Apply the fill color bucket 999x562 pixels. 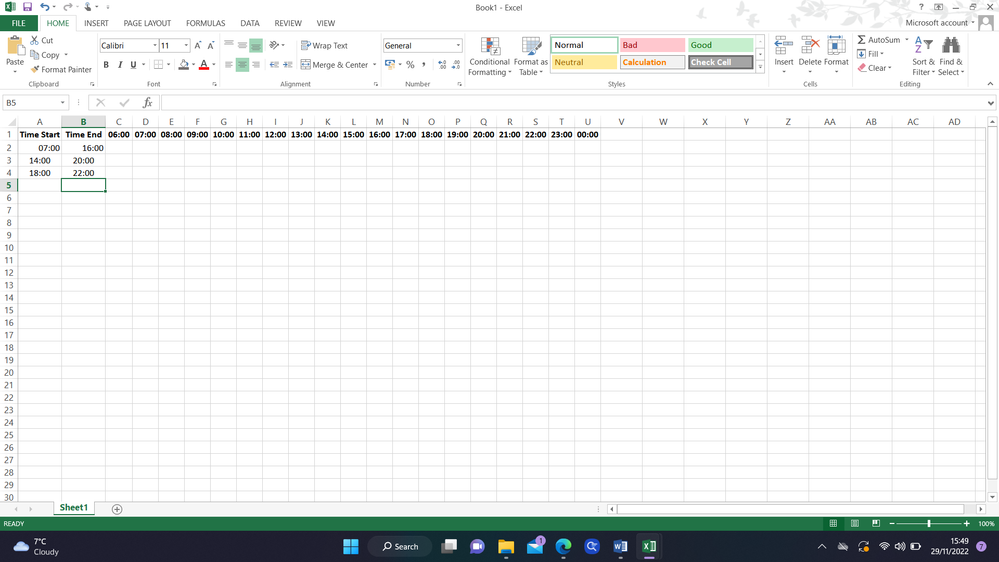(183, 64)
